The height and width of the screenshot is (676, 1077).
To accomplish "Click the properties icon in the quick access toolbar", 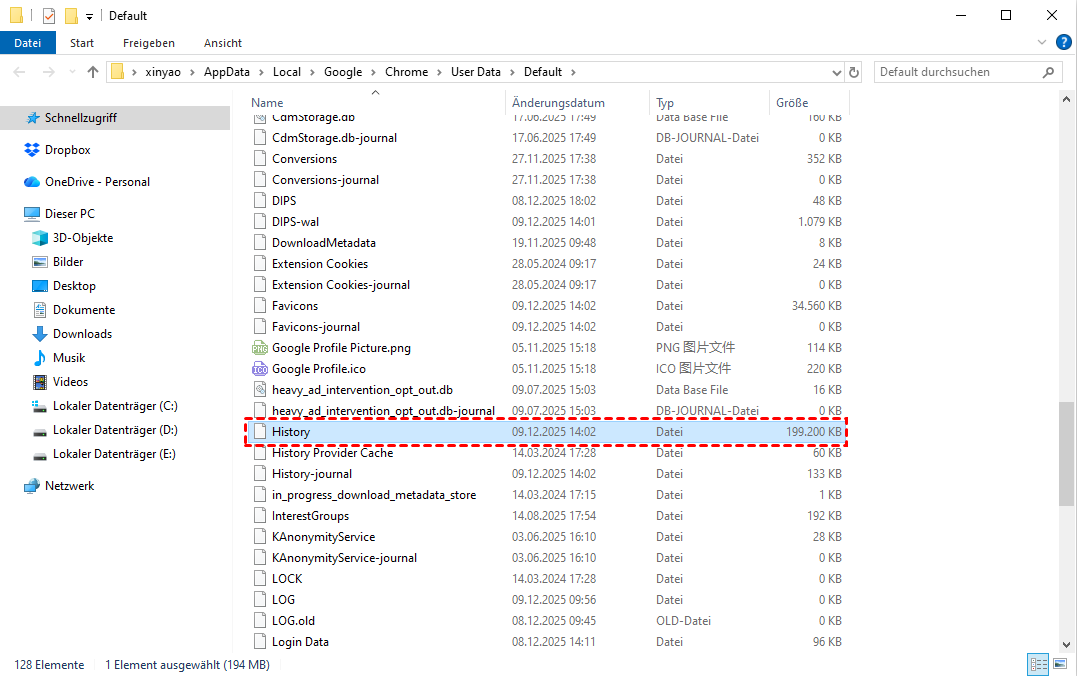I will (49, 16).
